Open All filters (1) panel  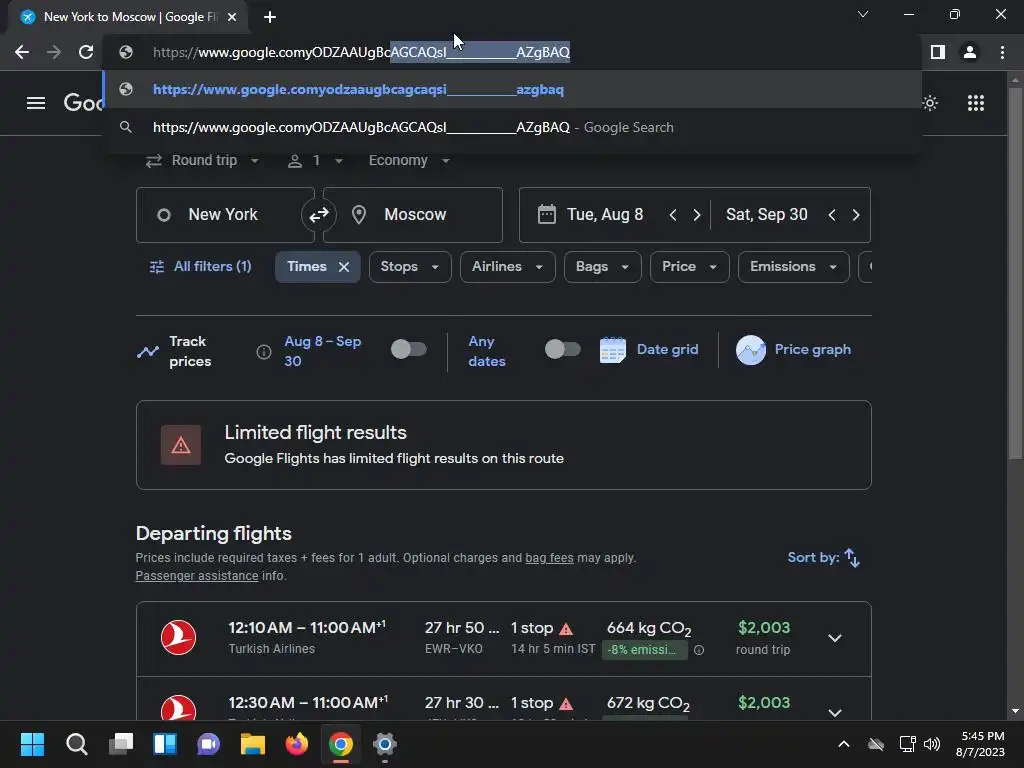(x=201, y=266)
